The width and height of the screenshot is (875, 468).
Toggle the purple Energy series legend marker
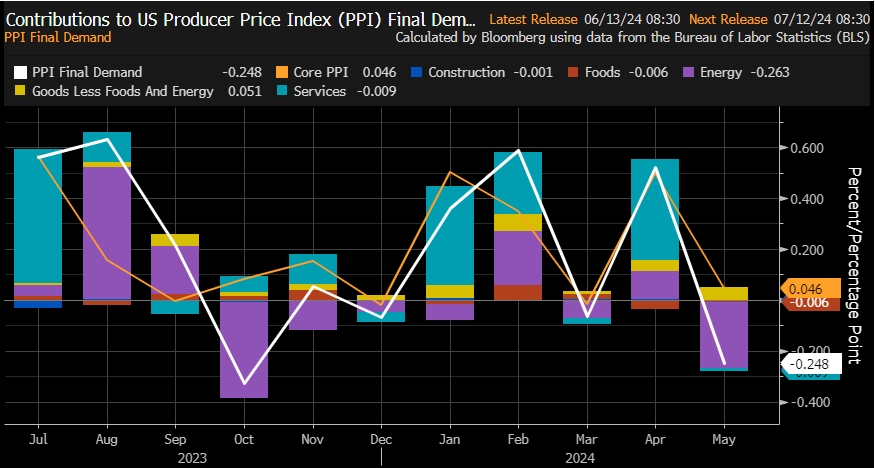tap(690, 72)
